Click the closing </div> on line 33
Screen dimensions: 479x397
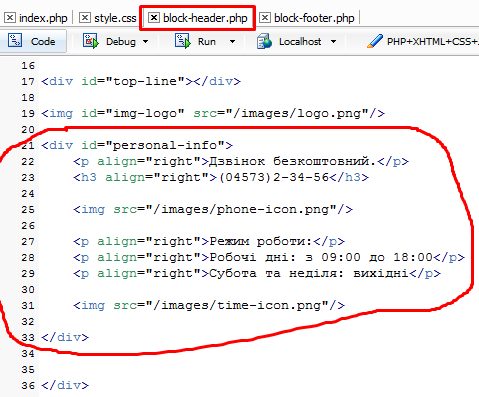coord(65,337)
